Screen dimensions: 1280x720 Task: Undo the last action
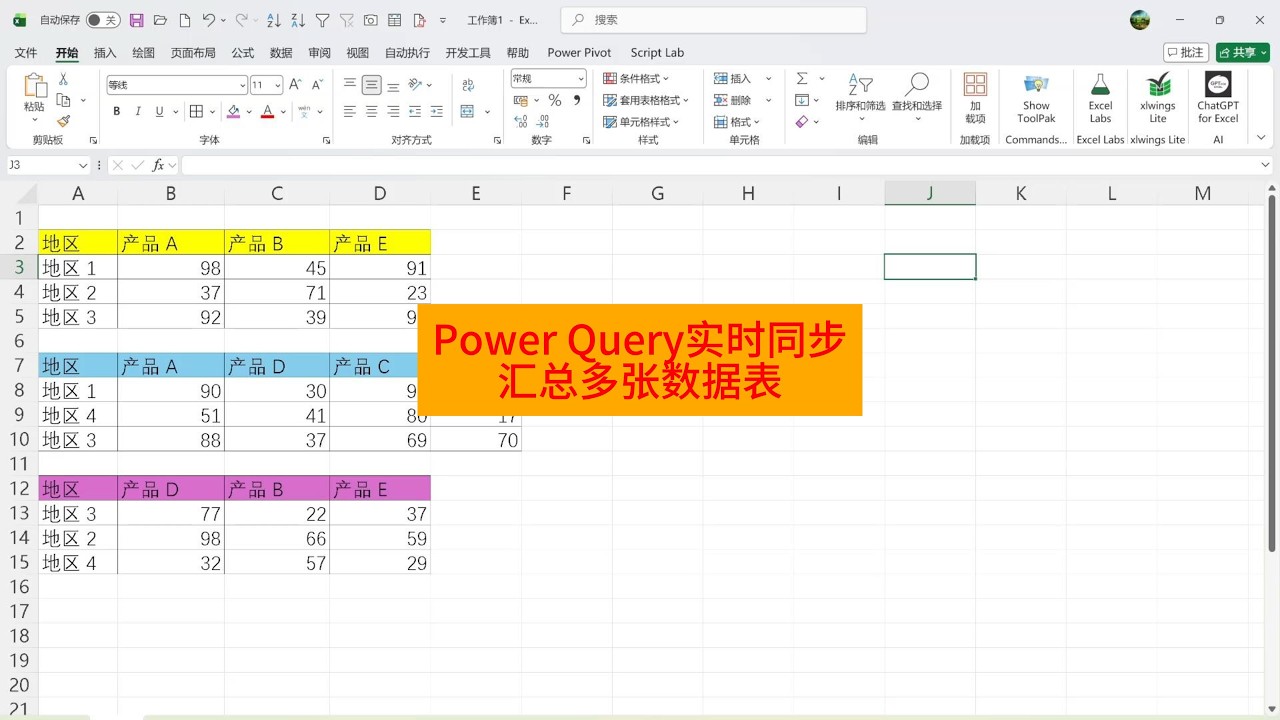click(x=208, y=20)
